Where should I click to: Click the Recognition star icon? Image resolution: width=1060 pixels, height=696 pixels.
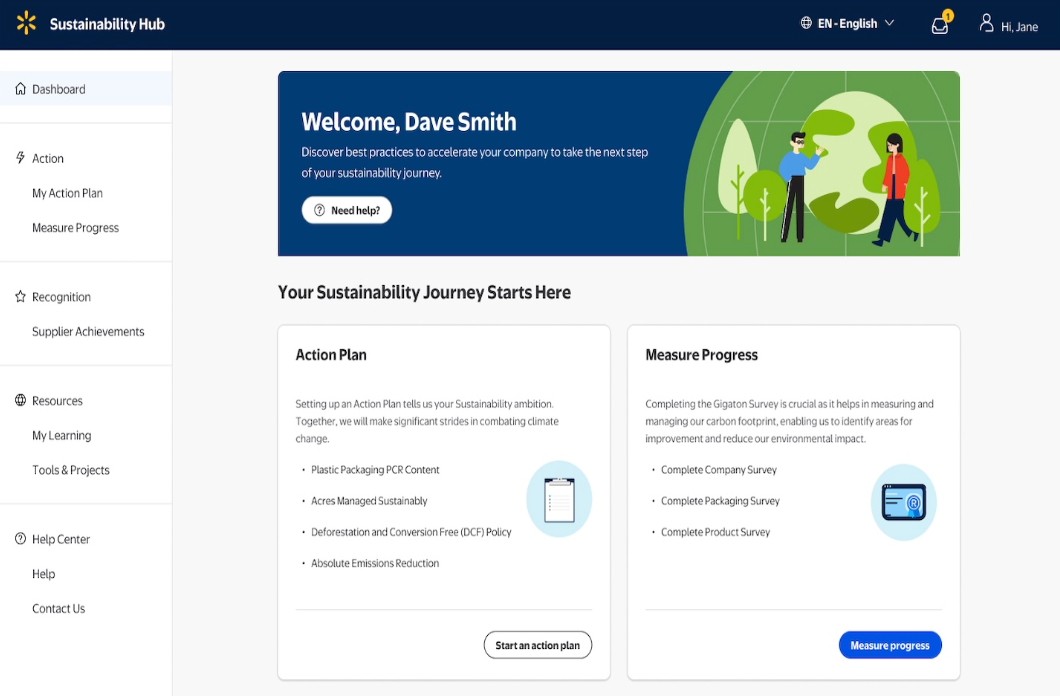click(20, 296)
